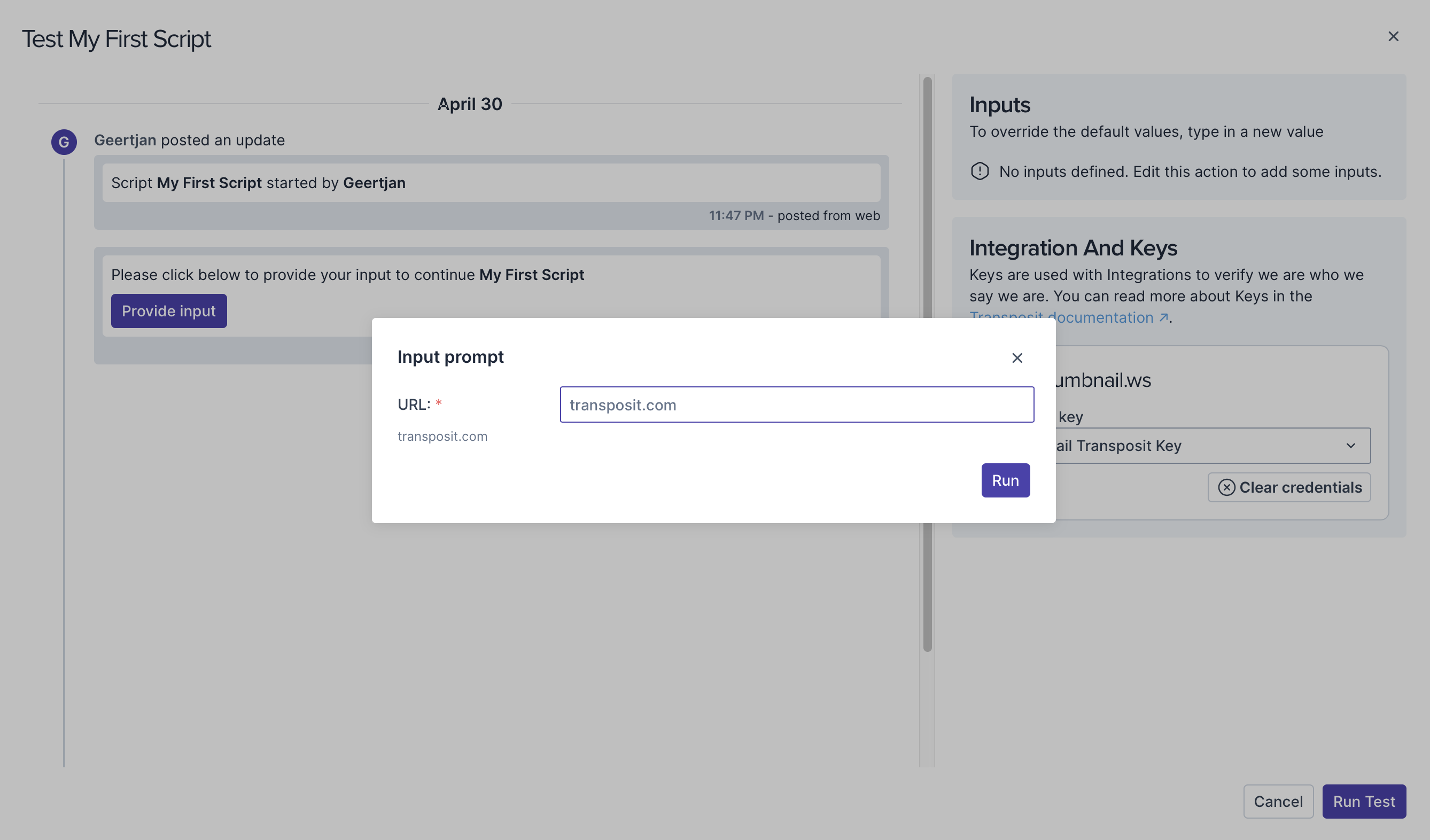Focus the URL input field
The image size is (1430, 840).
pos(796,405)
